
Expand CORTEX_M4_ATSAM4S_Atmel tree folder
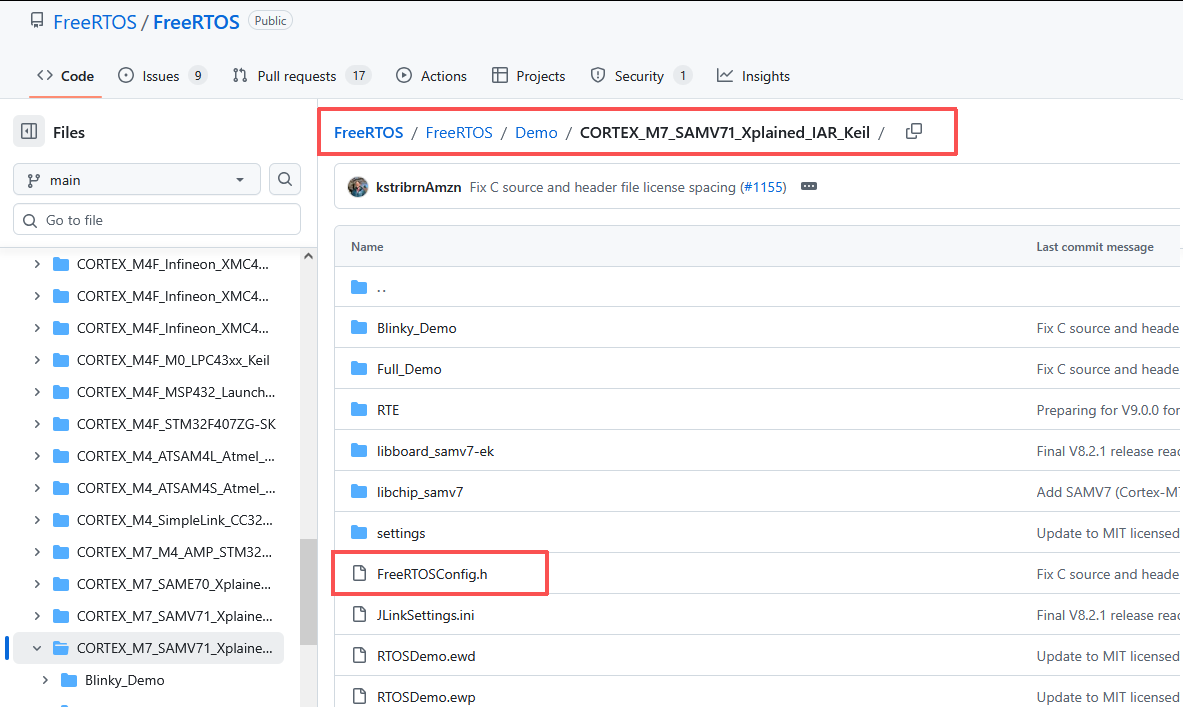point(37,488)
